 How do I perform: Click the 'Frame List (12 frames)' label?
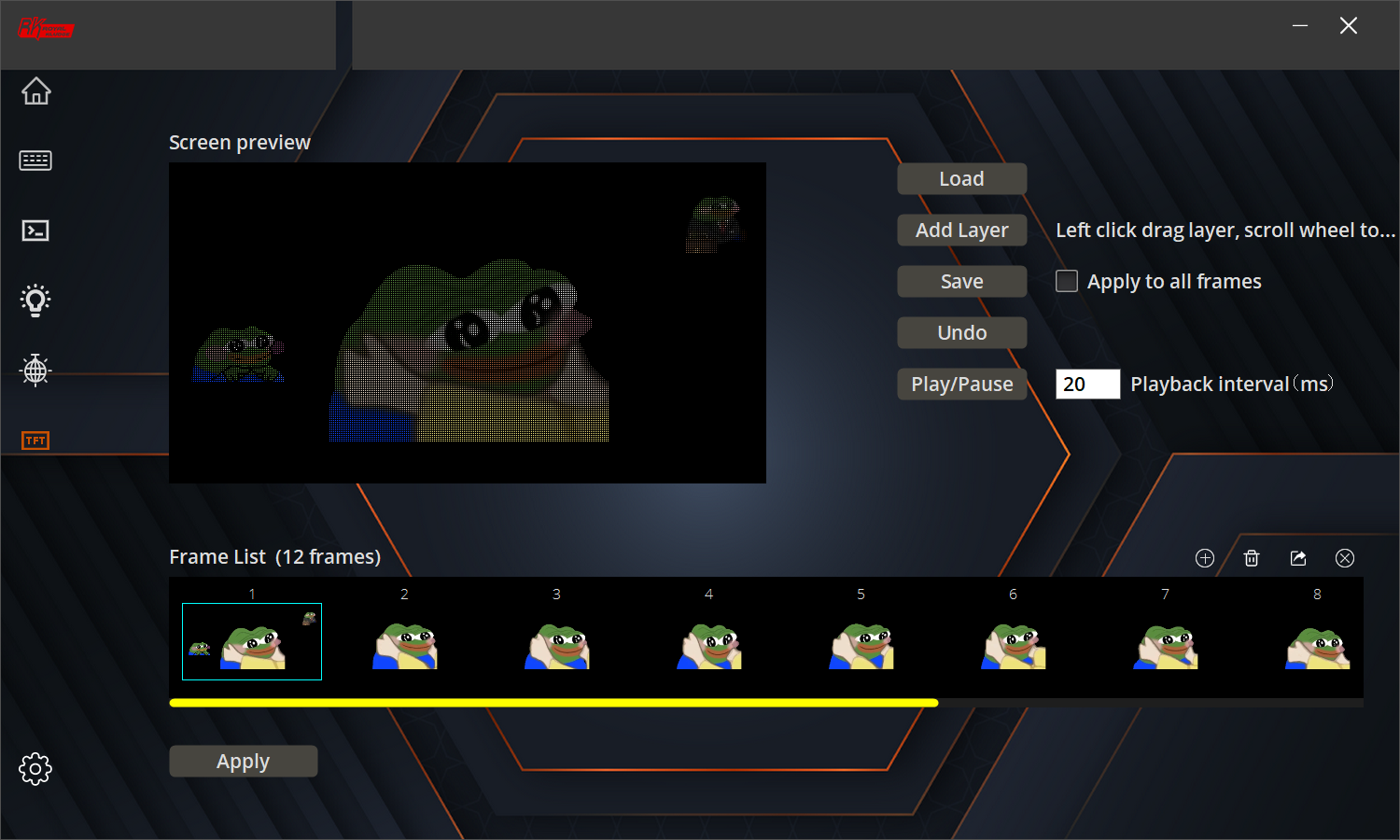tap(275, 557)
